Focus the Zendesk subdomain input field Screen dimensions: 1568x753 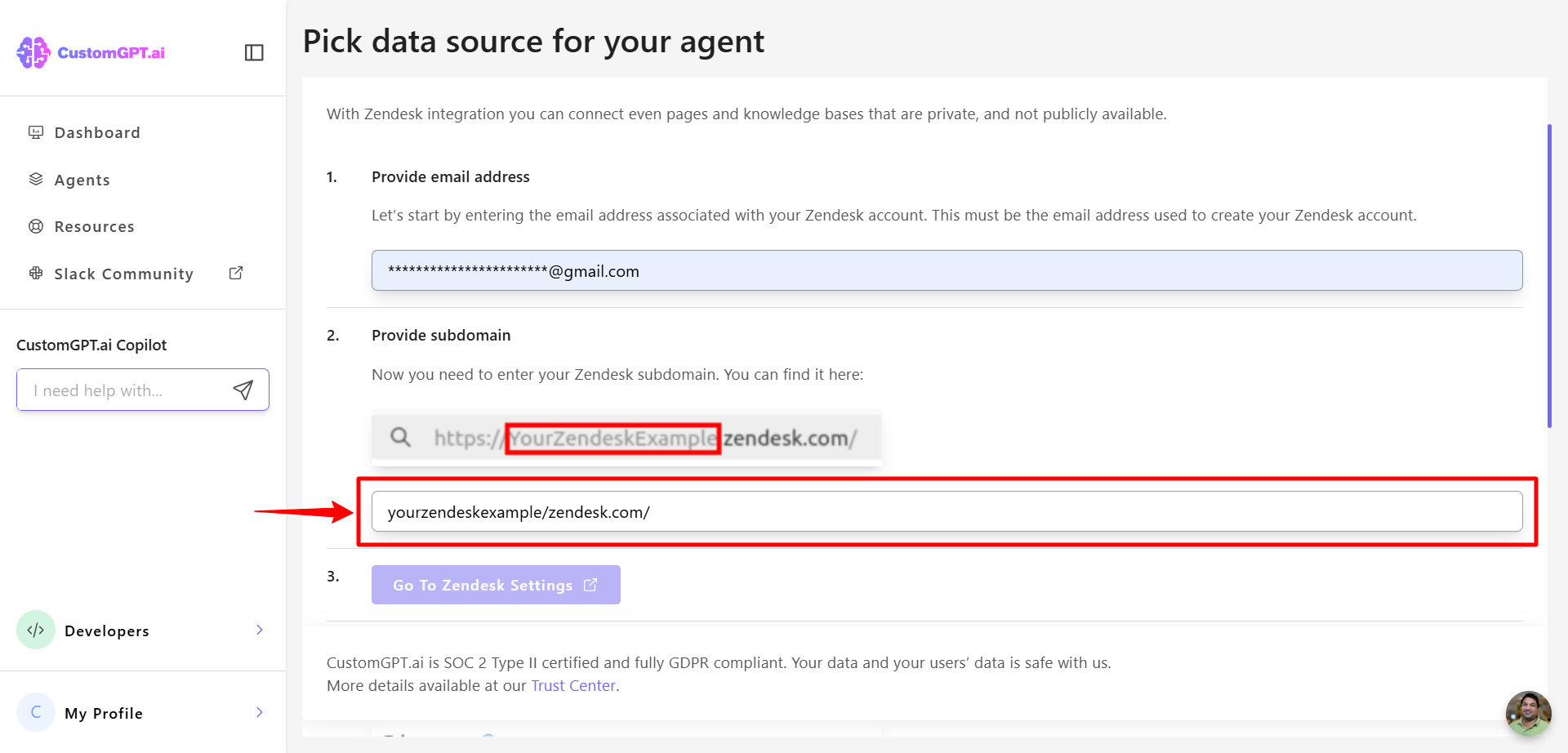947,511
